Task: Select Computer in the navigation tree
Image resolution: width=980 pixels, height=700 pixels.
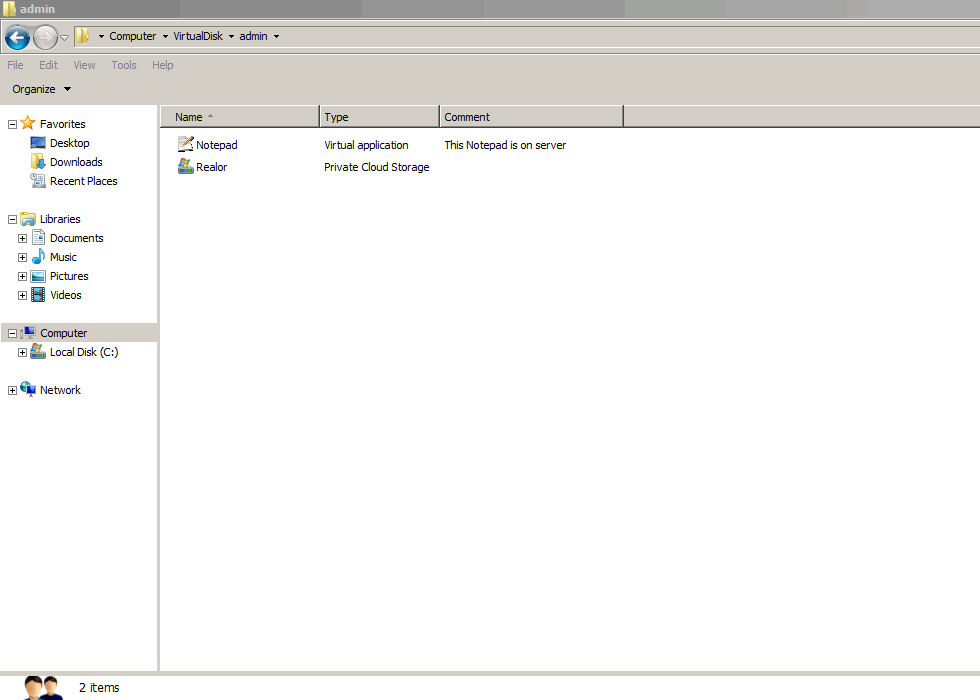Action: (x=63, y=333)
